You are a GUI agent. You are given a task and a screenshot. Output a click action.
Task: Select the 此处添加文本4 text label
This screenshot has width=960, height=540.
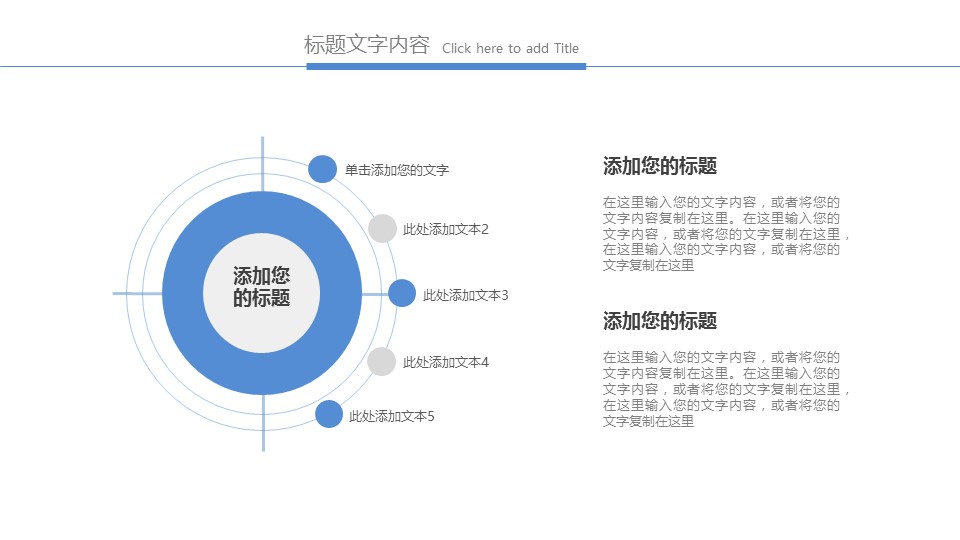445,362
